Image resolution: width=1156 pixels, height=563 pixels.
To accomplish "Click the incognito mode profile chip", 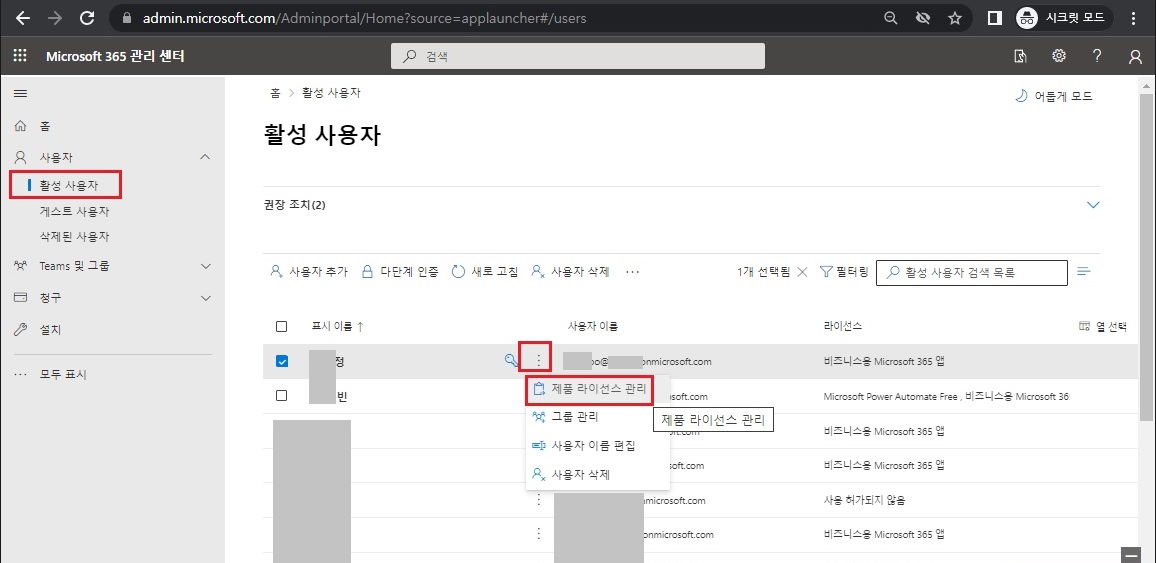I will 1064,18.
